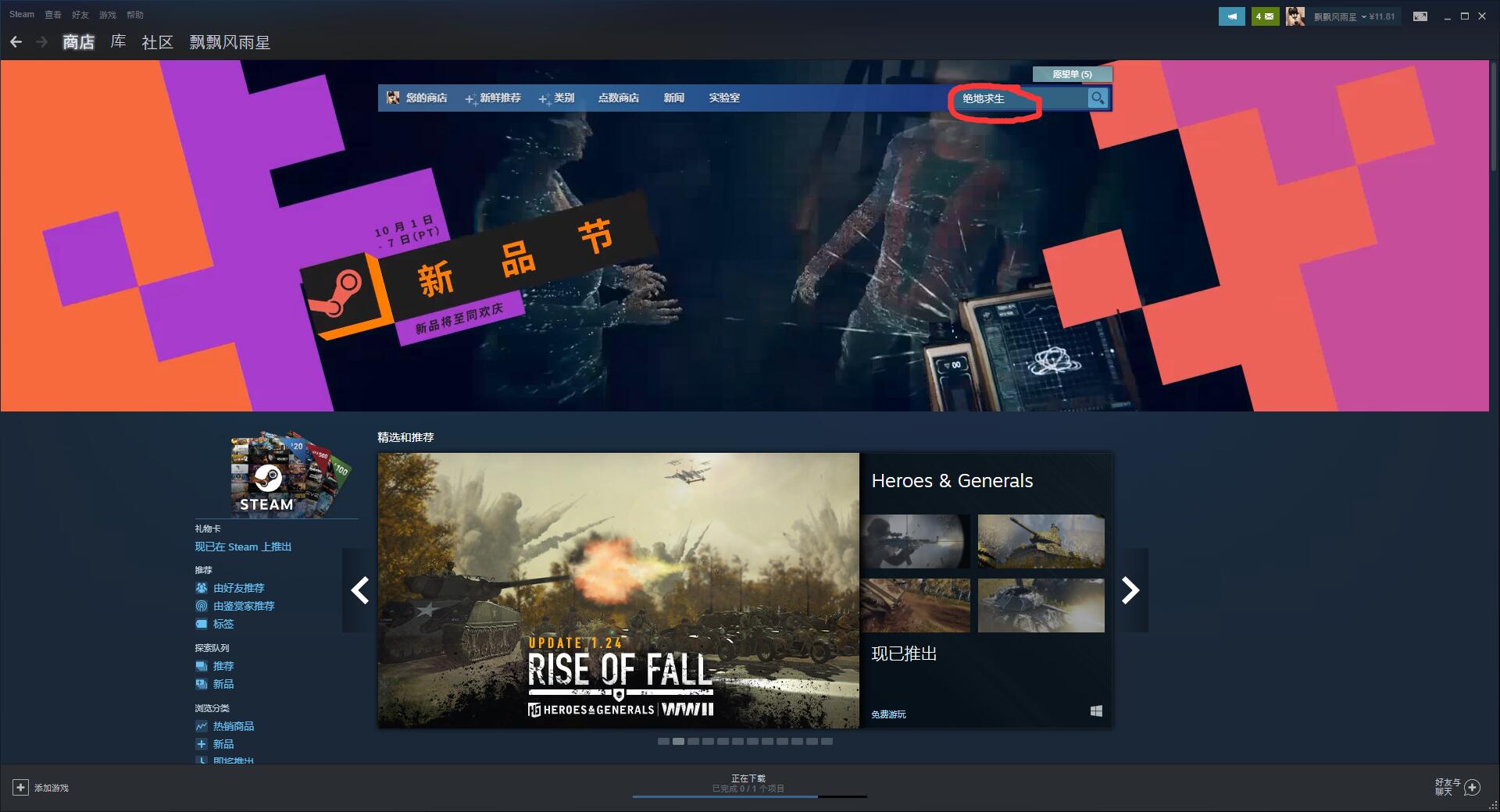The width and height of the screenshot is (1500, 812).
Task: Click 现已在 Steam 上推出 link
Action: [243, 547]
